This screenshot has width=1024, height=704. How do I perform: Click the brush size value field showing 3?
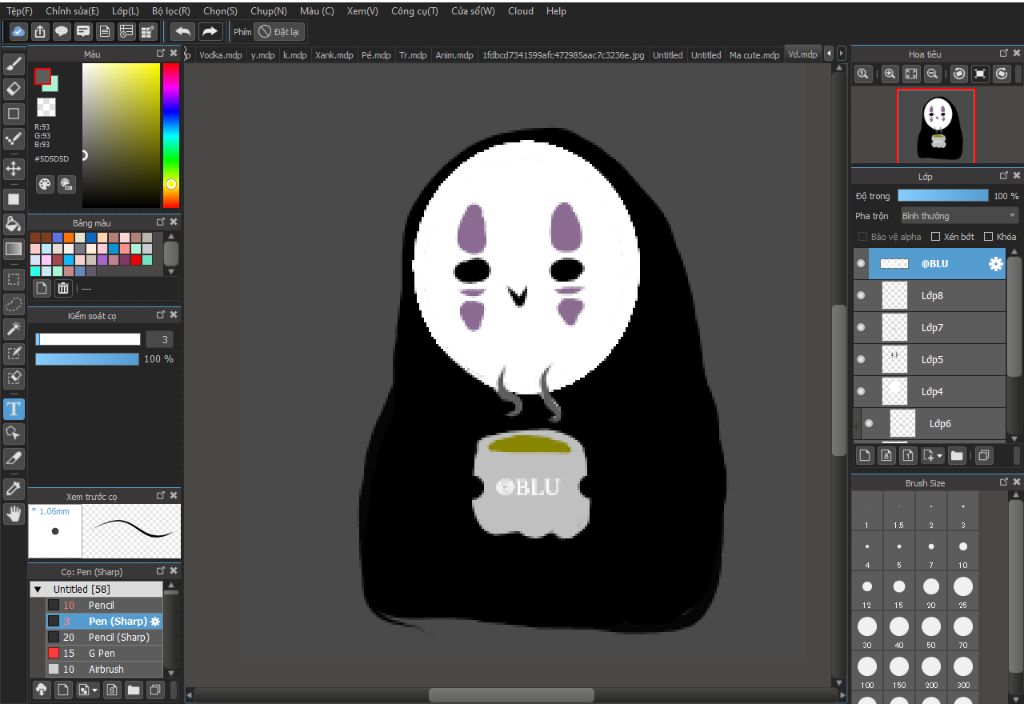click(159, 339)
